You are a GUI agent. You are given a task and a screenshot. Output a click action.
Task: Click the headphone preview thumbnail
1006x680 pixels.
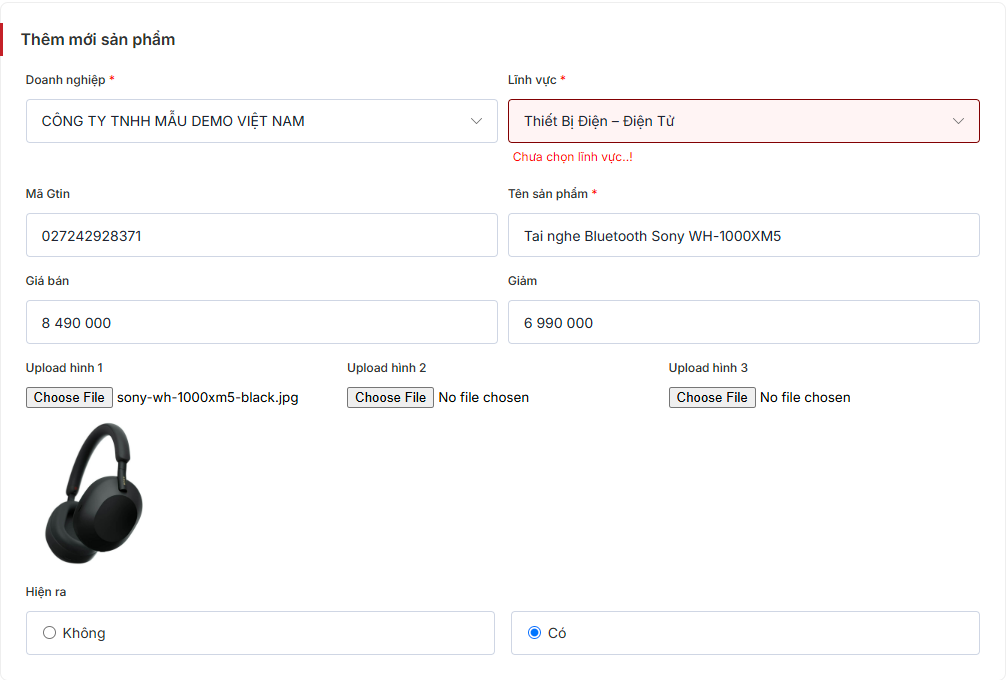click(x=94, y=493)
